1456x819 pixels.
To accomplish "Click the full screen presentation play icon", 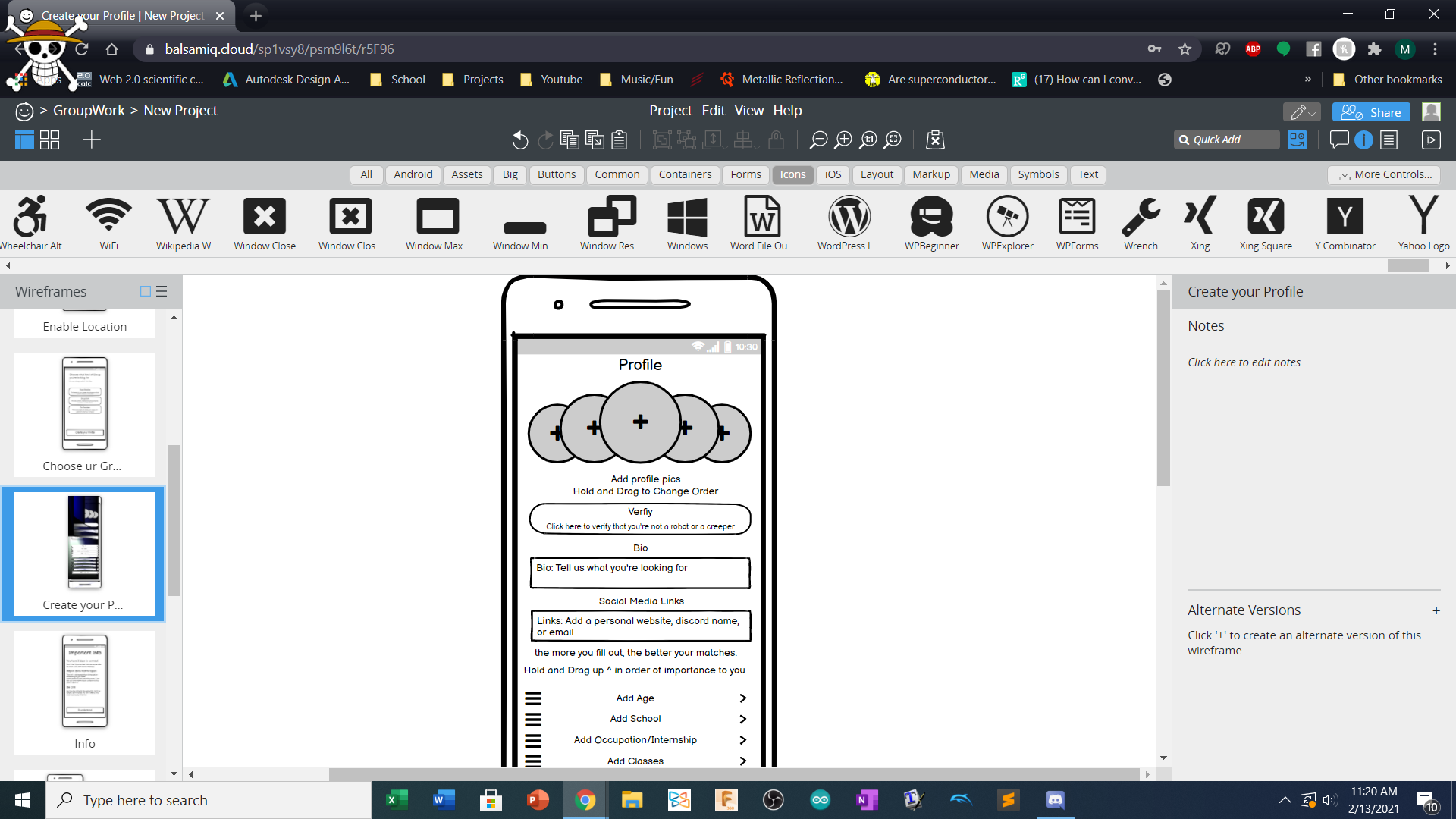I will (x=1431, y=140).
